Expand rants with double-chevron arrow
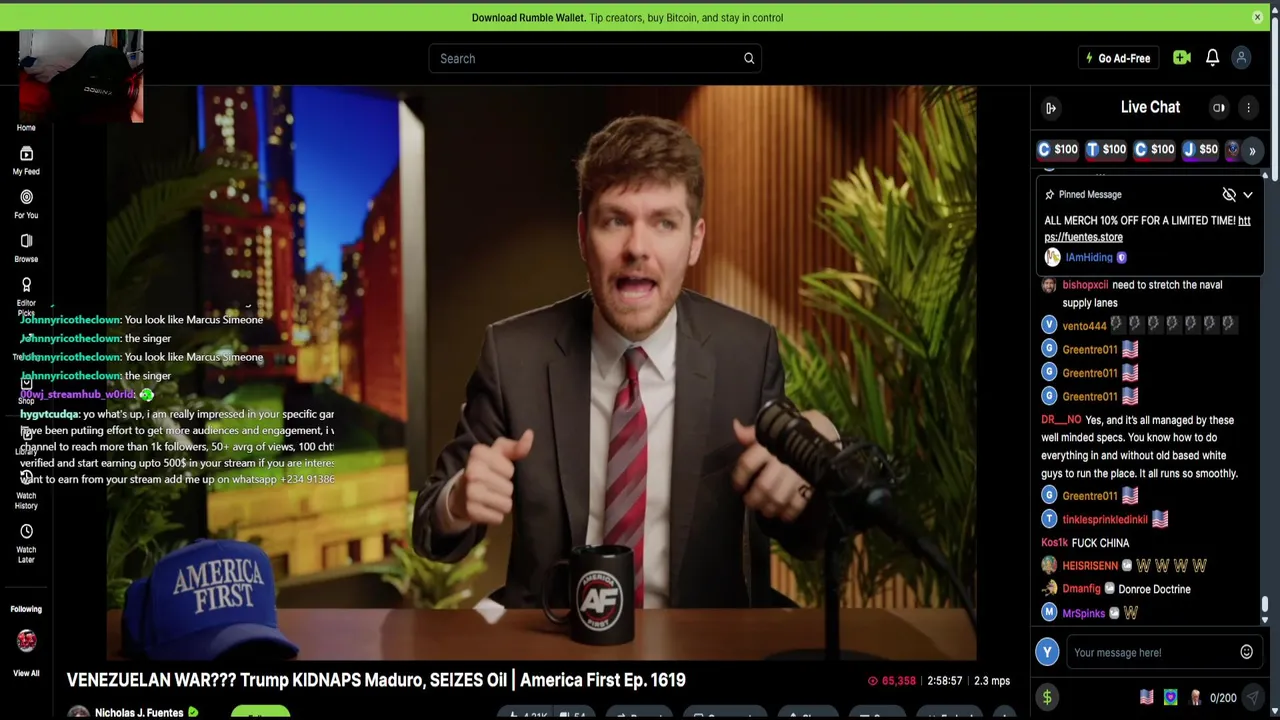Screen dimensions: 1280x720 (x=1252, y=151)
